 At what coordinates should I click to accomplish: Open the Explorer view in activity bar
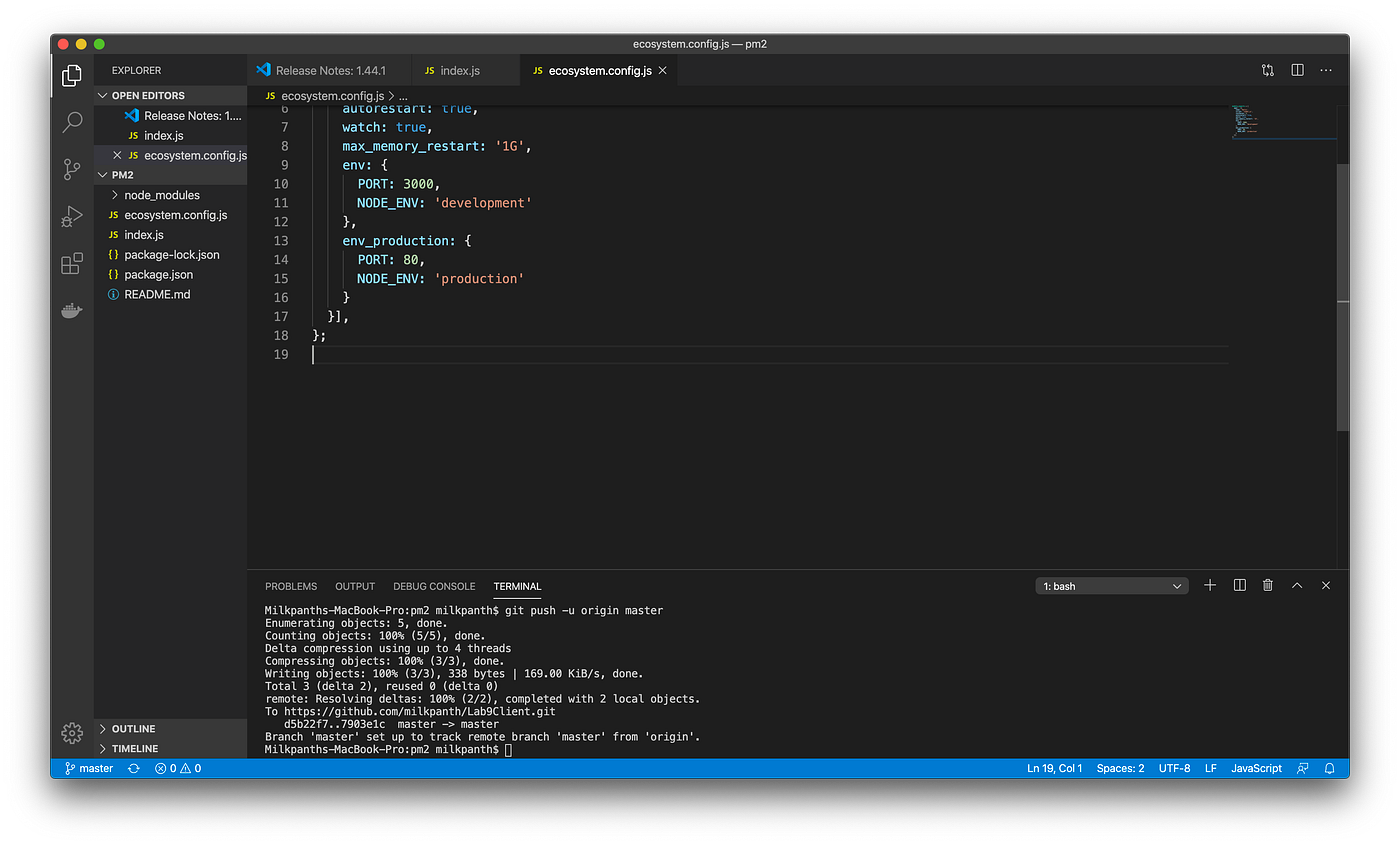click(72, 75)
